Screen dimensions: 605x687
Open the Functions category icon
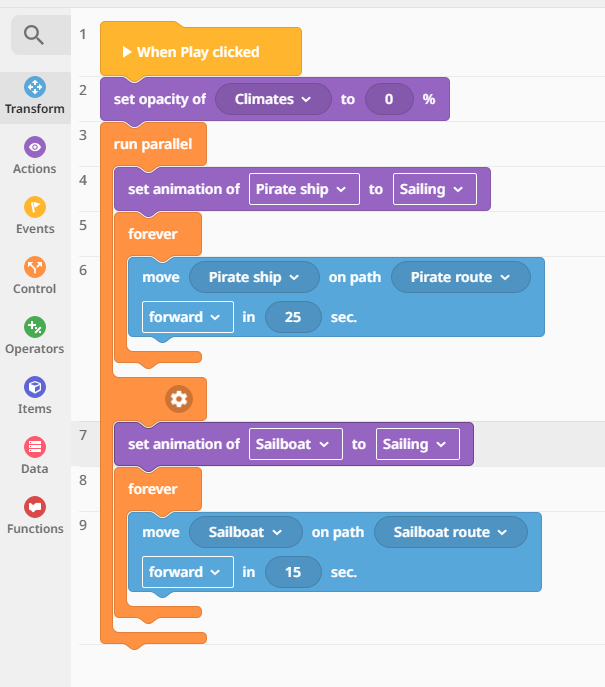(x=35, y=507)
